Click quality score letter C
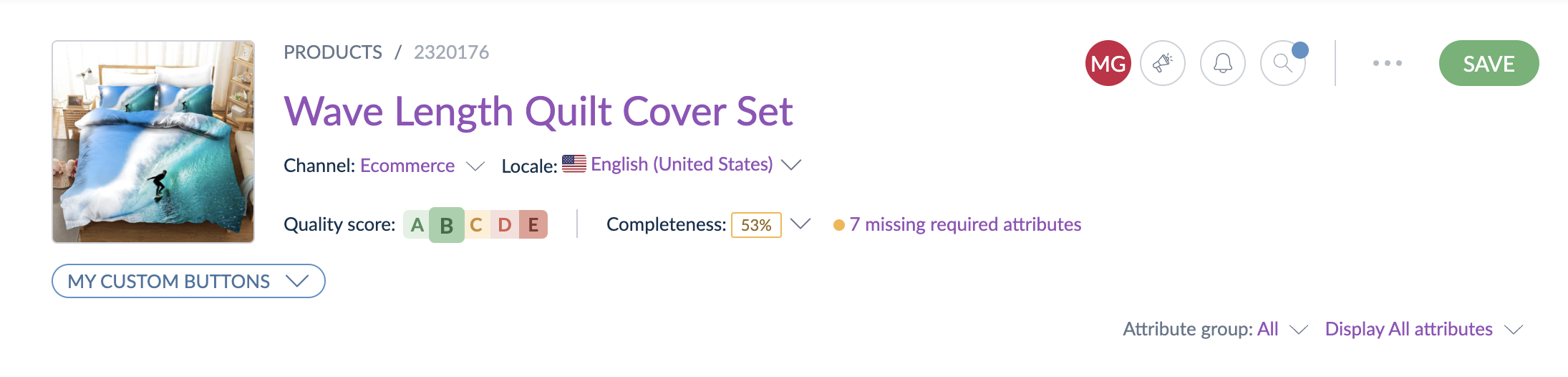Viewport: 1568px width, 377px height. coord(476,225)
